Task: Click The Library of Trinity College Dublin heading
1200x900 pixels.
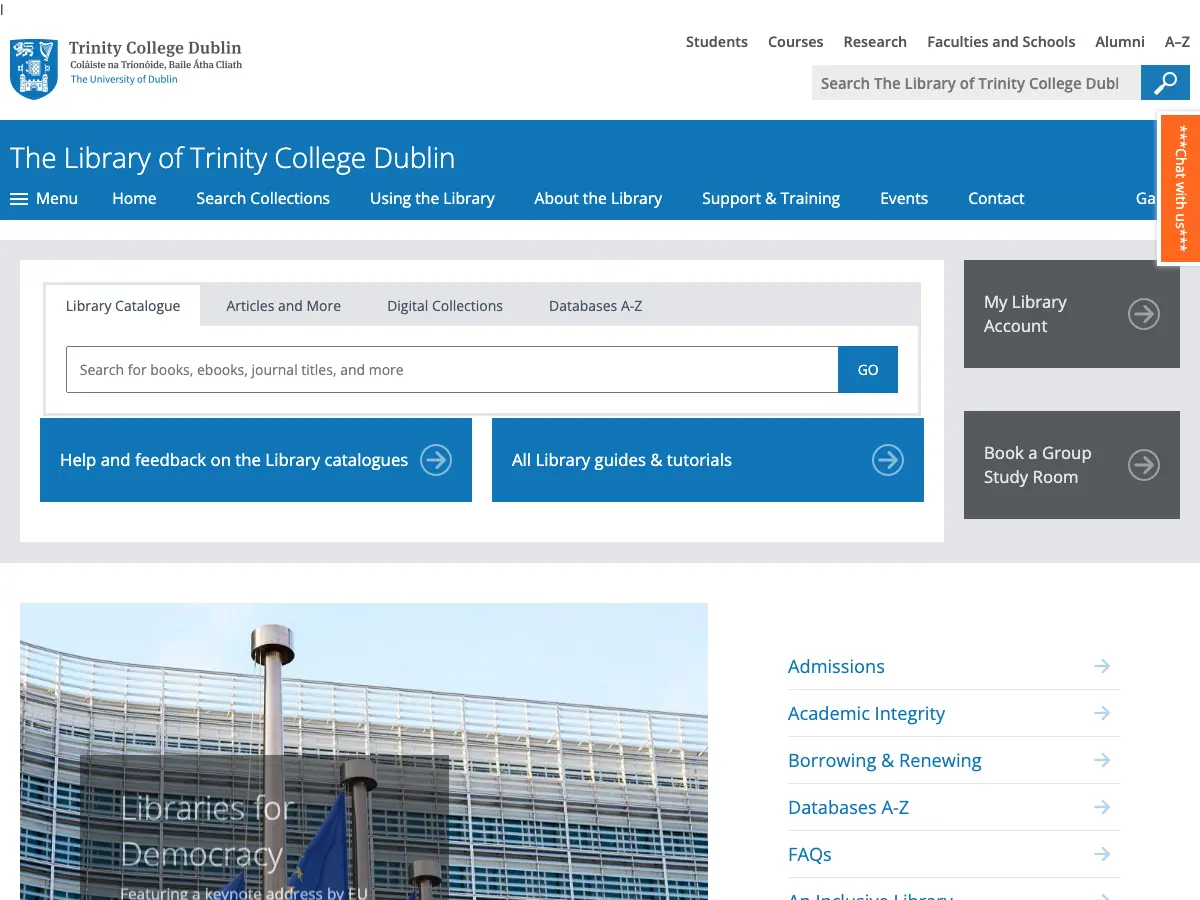Action: point(233,158)
